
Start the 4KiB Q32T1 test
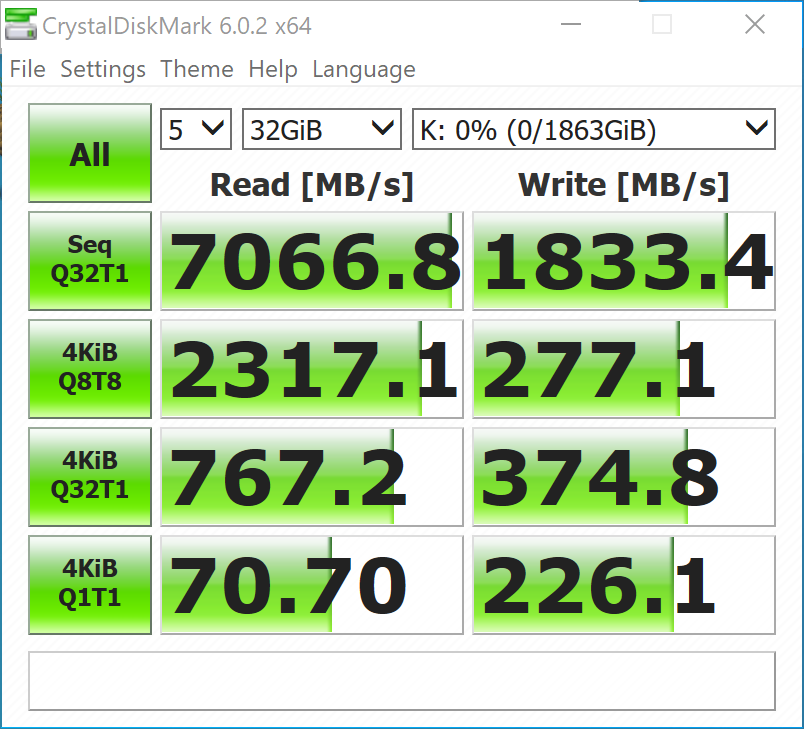(90, 477)
